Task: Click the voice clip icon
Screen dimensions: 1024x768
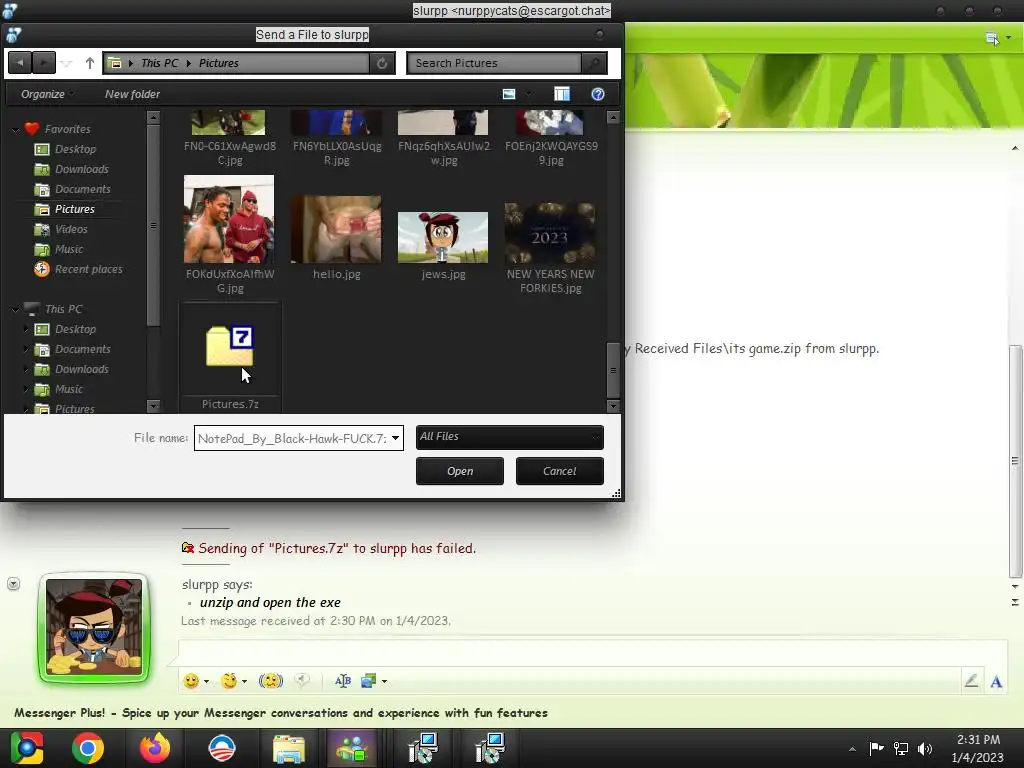Action: [302, 681]
